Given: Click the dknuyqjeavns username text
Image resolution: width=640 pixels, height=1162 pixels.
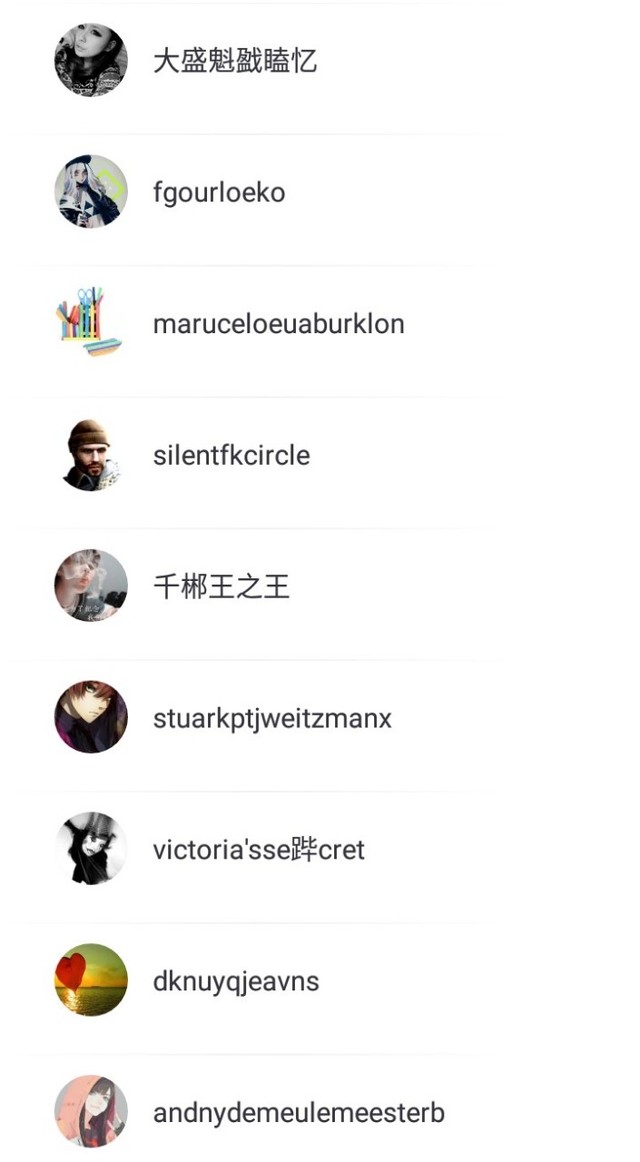Looking at the screenshot, I should tap(236, 981).
